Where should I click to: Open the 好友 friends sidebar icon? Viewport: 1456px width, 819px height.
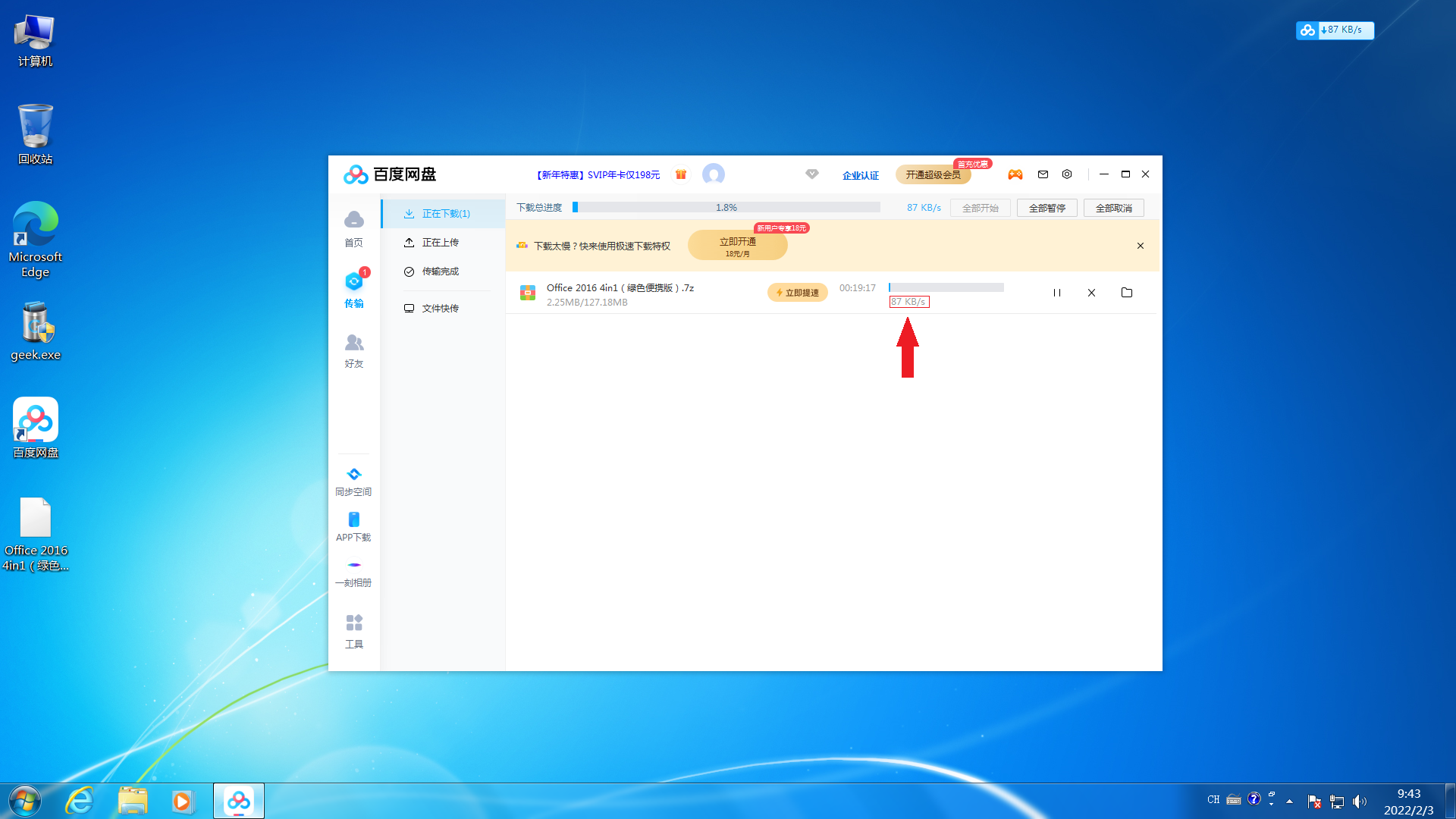point(353,351)
